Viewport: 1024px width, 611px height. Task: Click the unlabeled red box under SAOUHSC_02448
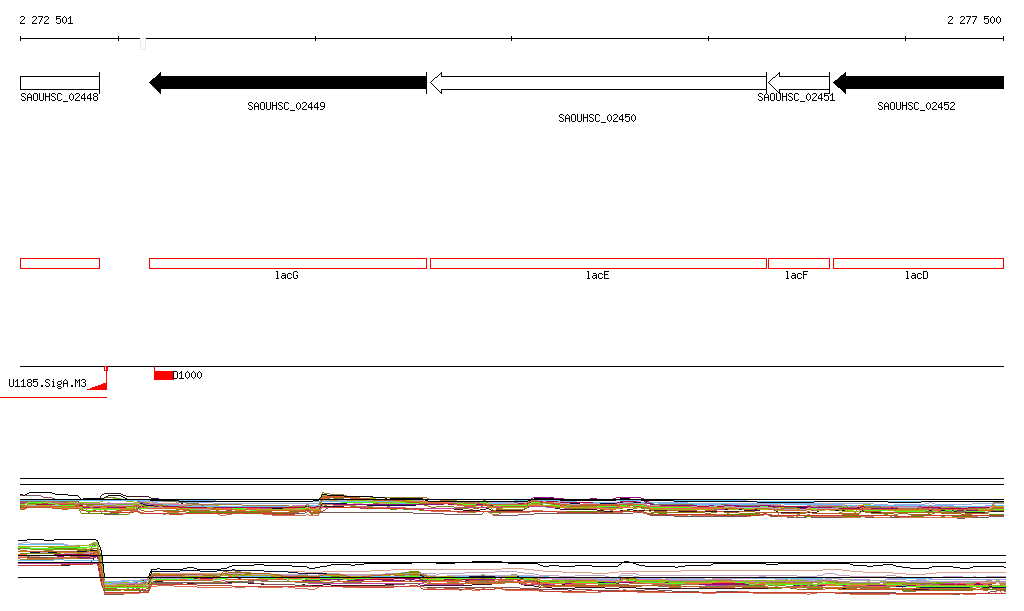click(x=60, y=264)
